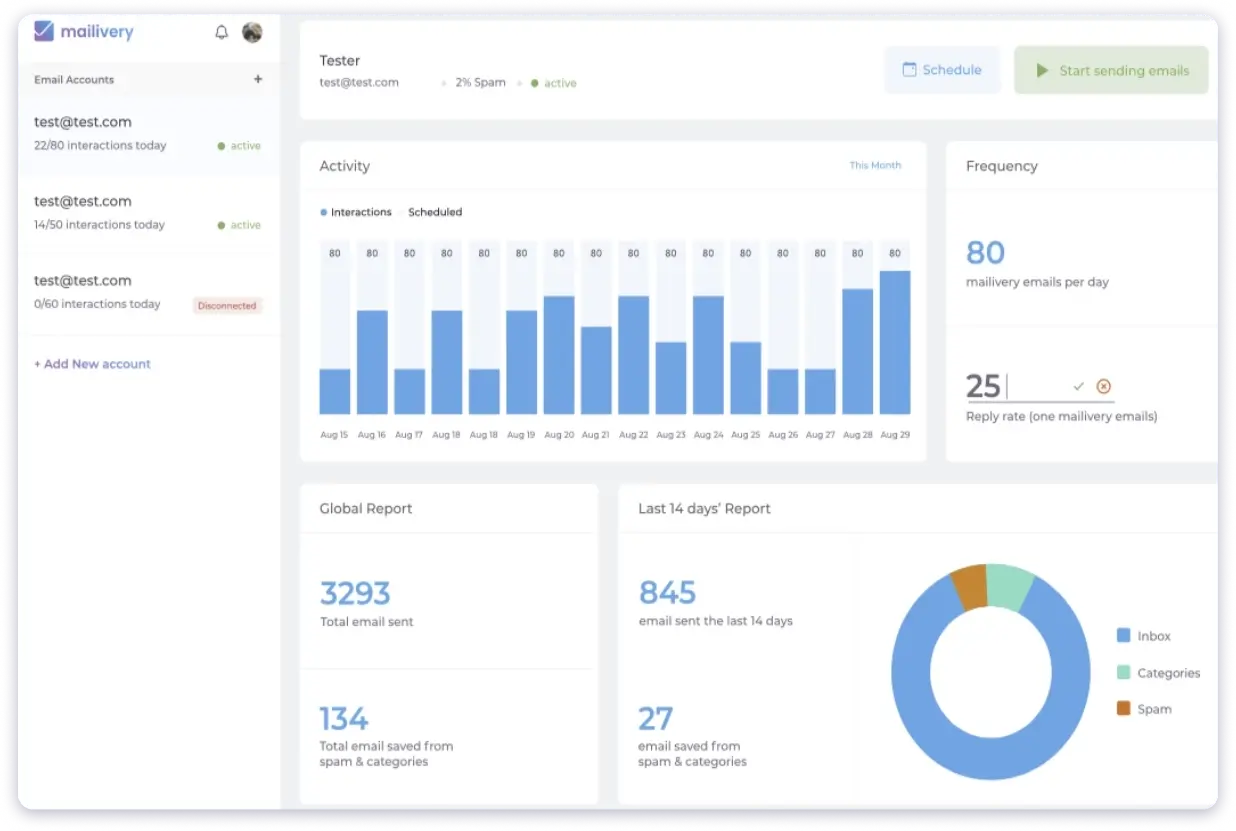
Task: Click the green play icon for sending emails
Action: point(1041,70)
